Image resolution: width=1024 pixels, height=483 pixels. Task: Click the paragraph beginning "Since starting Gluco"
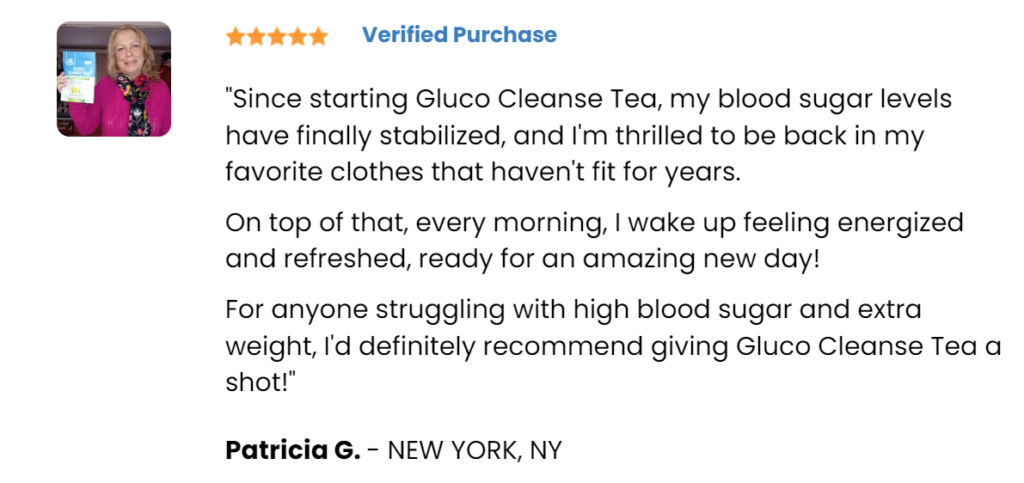(588, 135)
